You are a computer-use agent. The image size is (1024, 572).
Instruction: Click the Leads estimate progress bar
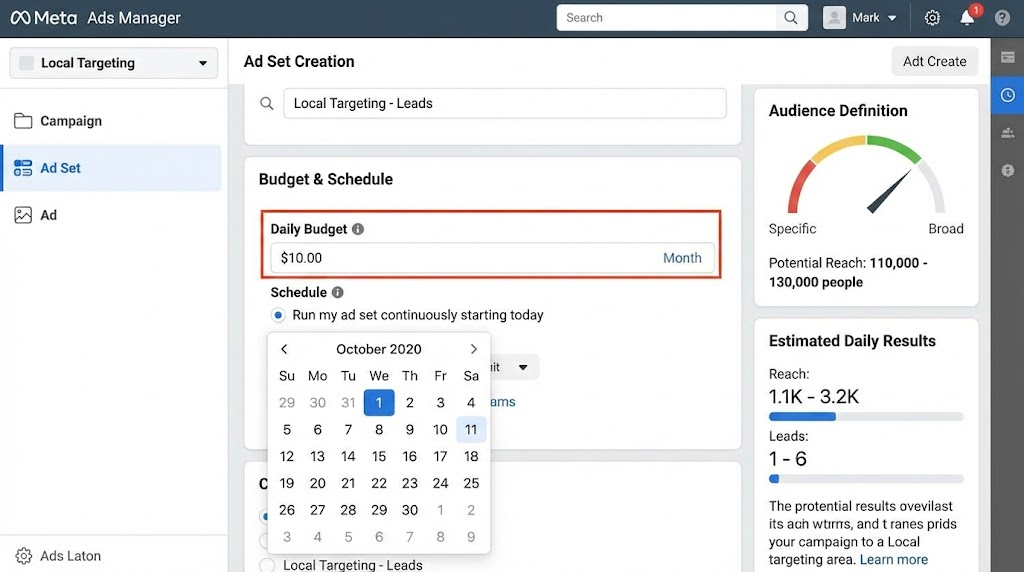(x=866, y=479)
